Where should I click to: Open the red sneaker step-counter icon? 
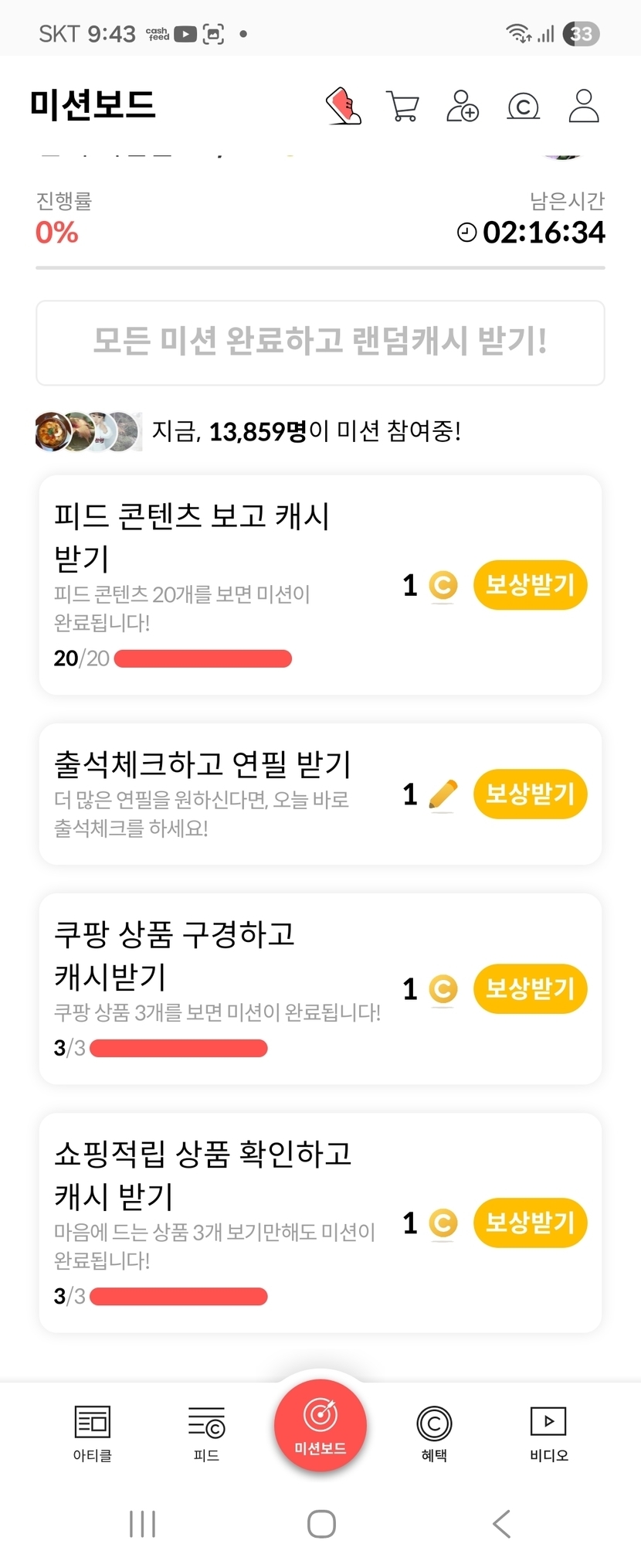[344, 106]
